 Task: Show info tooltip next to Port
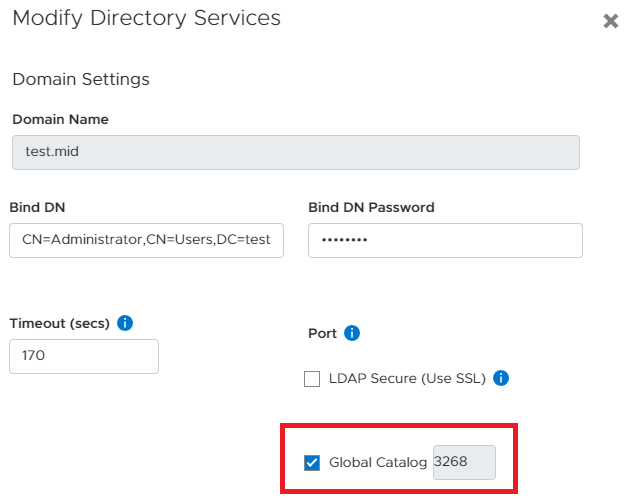click(351, 333)
